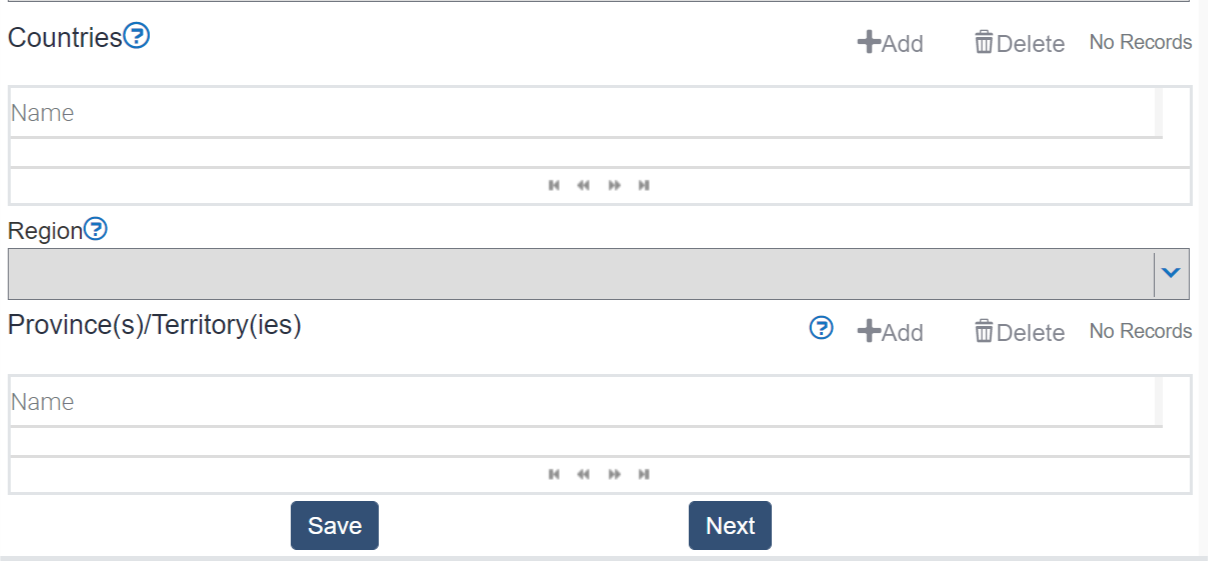Add a new Countries record
The width and height of the screenshot is (1208, 561).
[890, 43]
